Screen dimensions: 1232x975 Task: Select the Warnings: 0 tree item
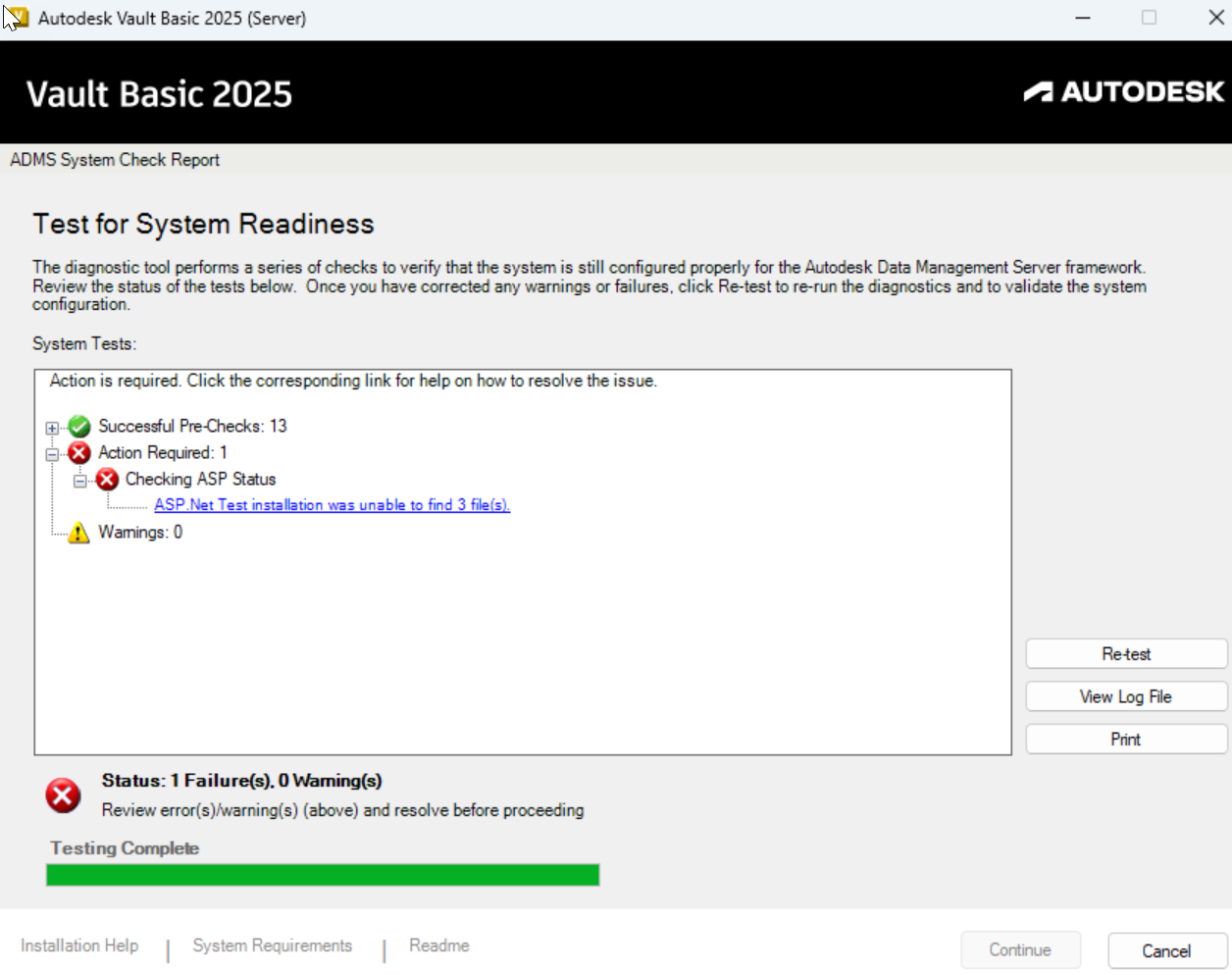pos(142,532)
